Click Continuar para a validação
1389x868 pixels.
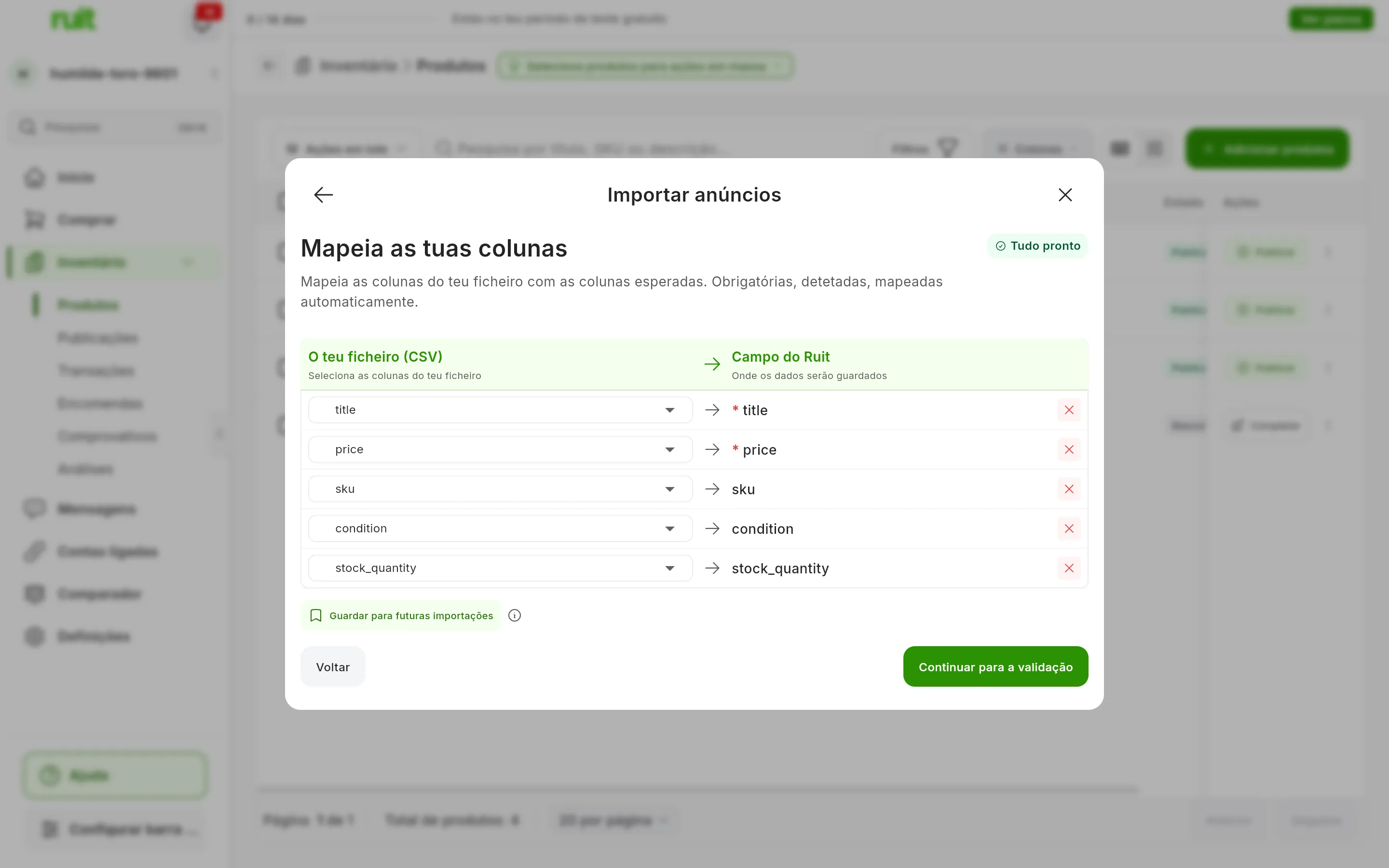click(x=995, y=666)
